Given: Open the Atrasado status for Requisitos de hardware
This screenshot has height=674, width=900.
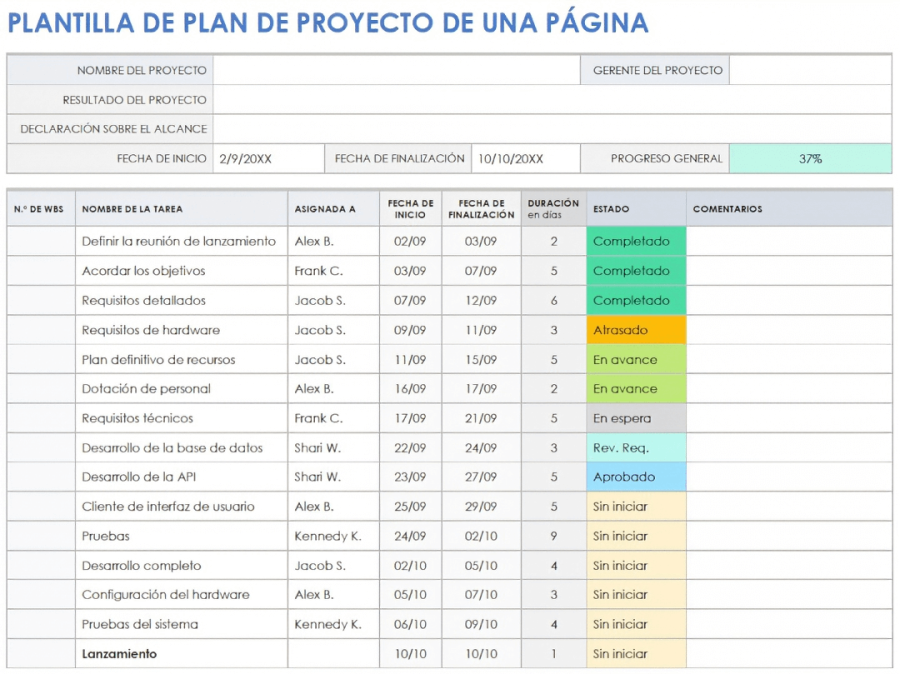Looking at the screenshot, I should pyautogui.click(x=634, y=330).
